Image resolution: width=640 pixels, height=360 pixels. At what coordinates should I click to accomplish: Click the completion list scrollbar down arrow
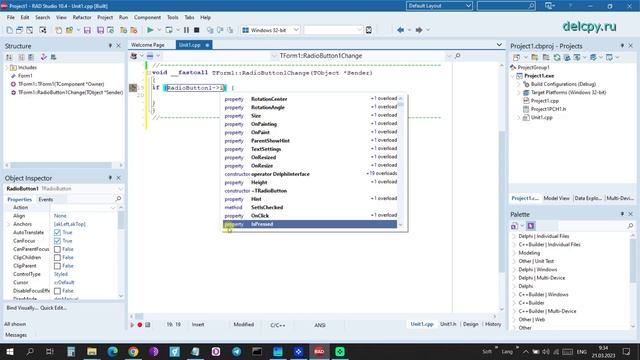click(x=400, y=225)
